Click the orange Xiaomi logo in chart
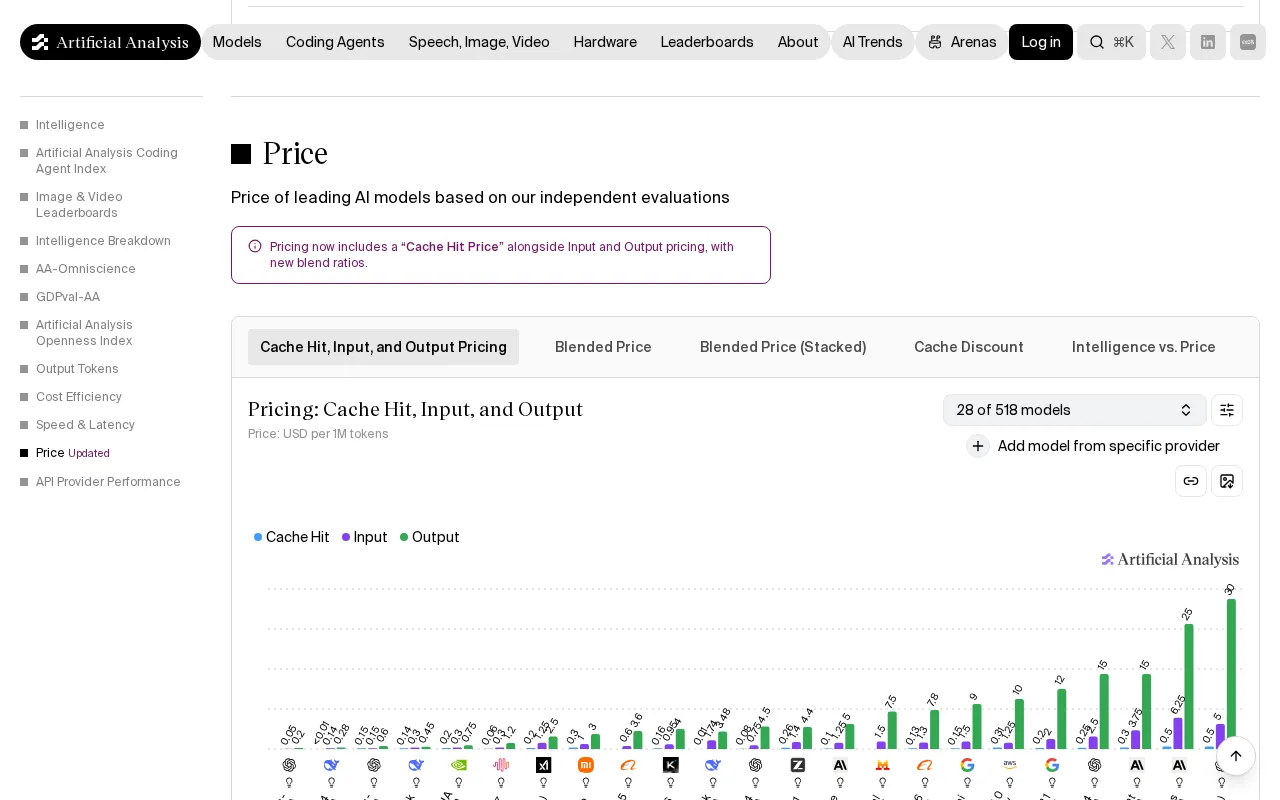This screenshot has width=1280, height=800. coord(586,765)
